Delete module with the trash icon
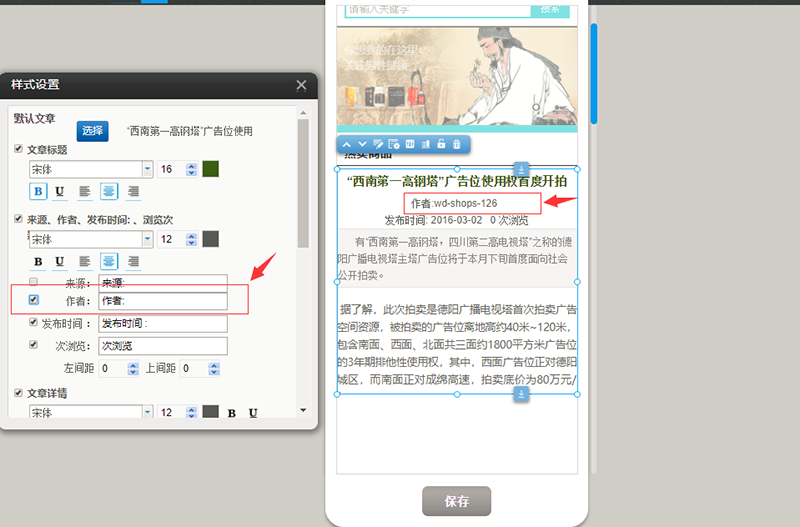 [457, 145]
